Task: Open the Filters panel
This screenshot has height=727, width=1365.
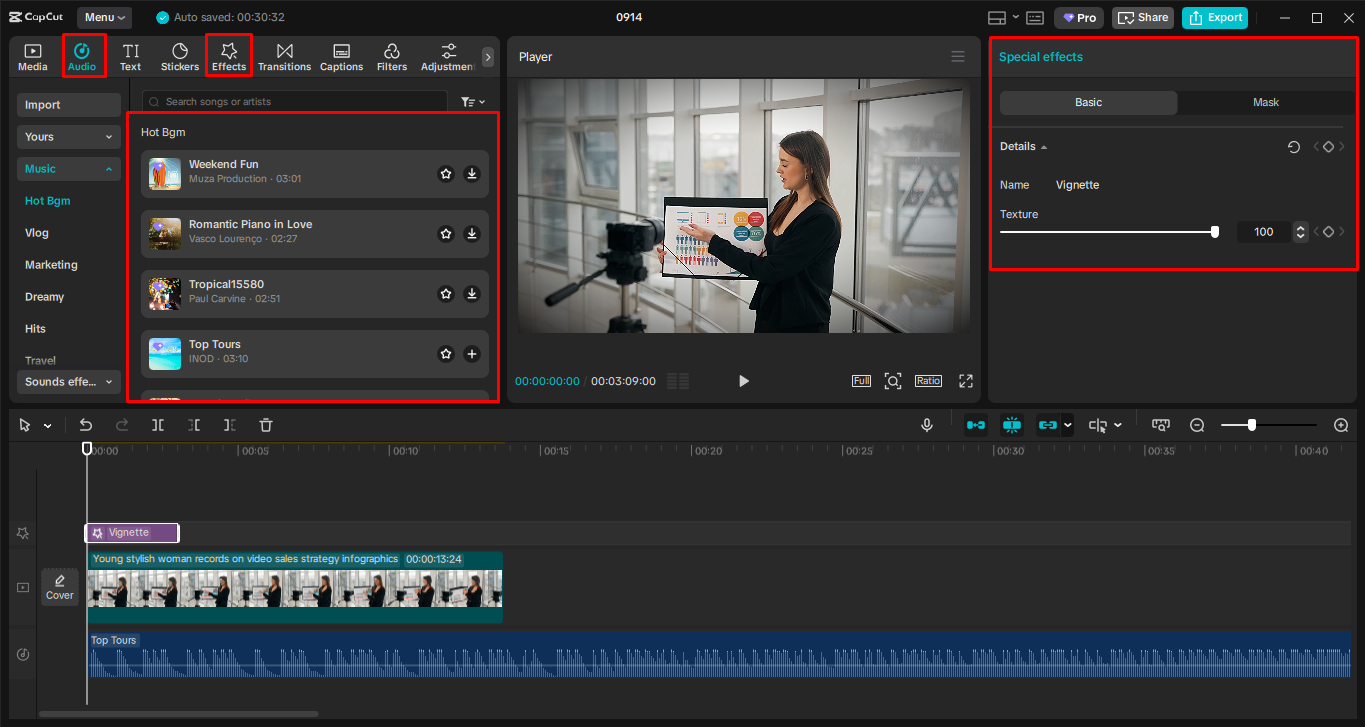Action: click(x=391, y=55)
